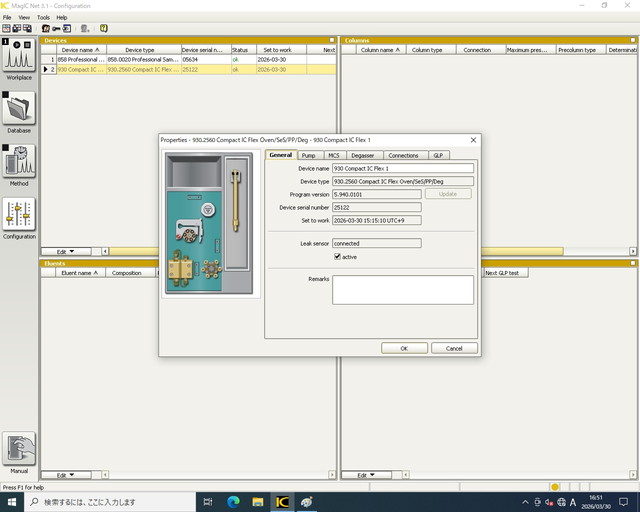Sort devices by the Device type column

(140, 49)
